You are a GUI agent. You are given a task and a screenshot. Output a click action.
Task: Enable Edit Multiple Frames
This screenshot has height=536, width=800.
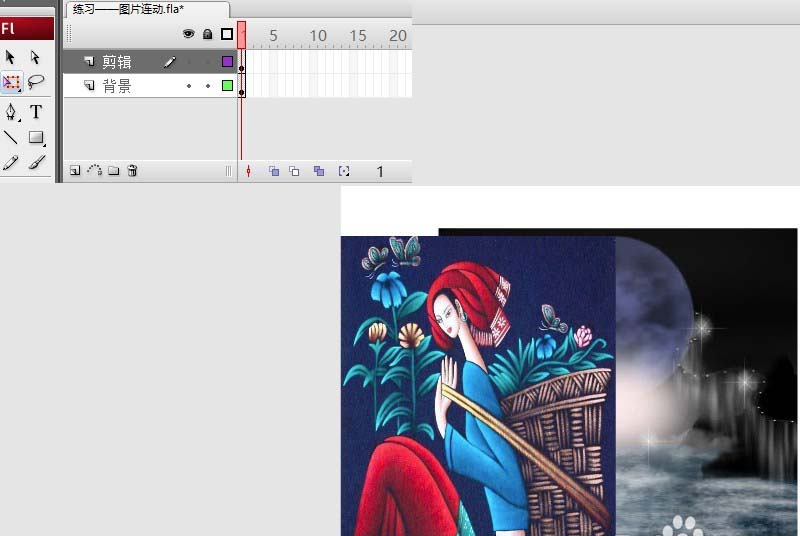(x=319, y=171)
